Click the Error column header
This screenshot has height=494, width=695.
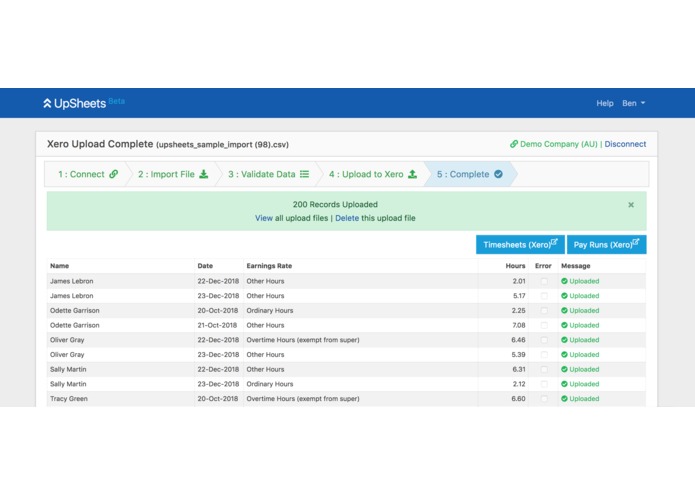(x=543, y=266)
